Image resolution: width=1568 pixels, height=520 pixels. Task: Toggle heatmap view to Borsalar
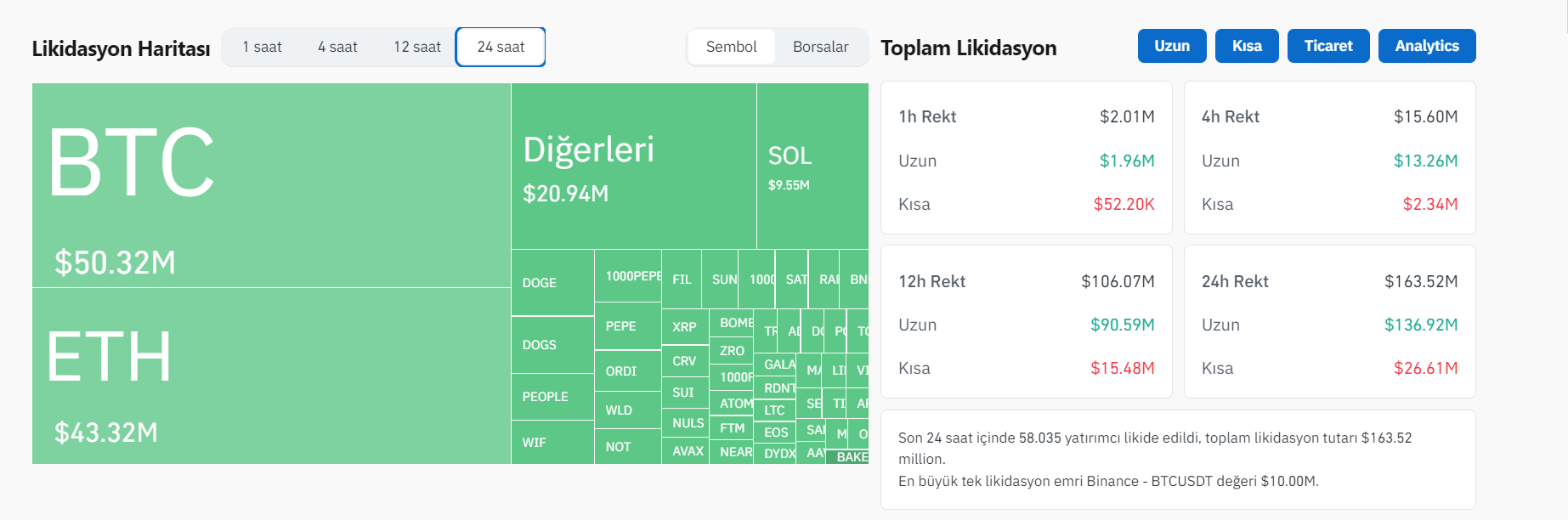(820, 47)
